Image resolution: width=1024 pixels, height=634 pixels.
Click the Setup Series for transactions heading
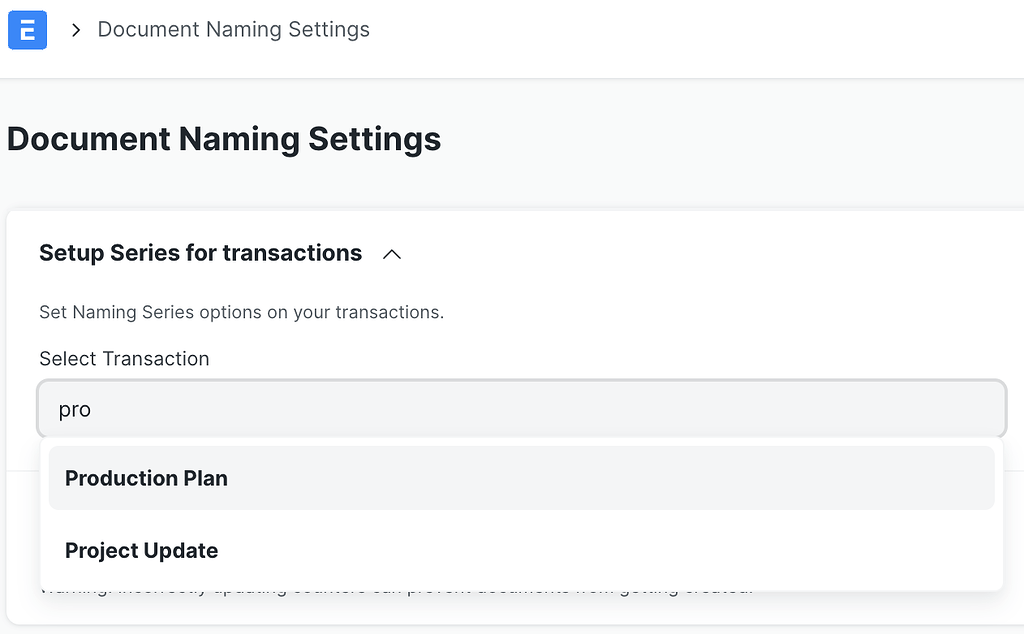200,253
